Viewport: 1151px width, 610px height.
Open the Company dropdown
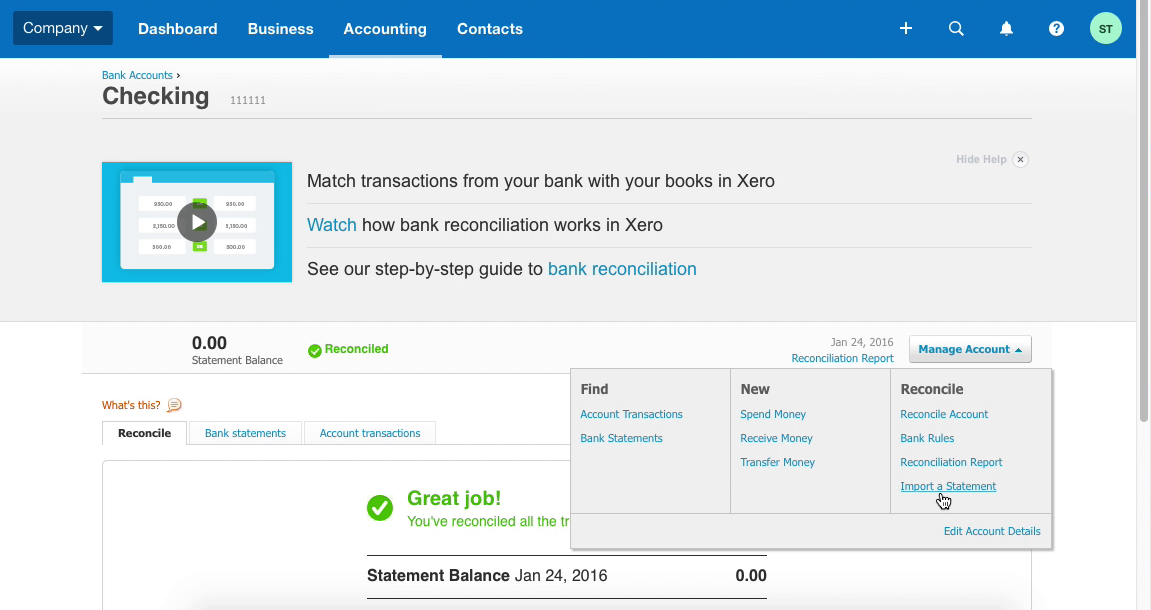click(63, 28)
